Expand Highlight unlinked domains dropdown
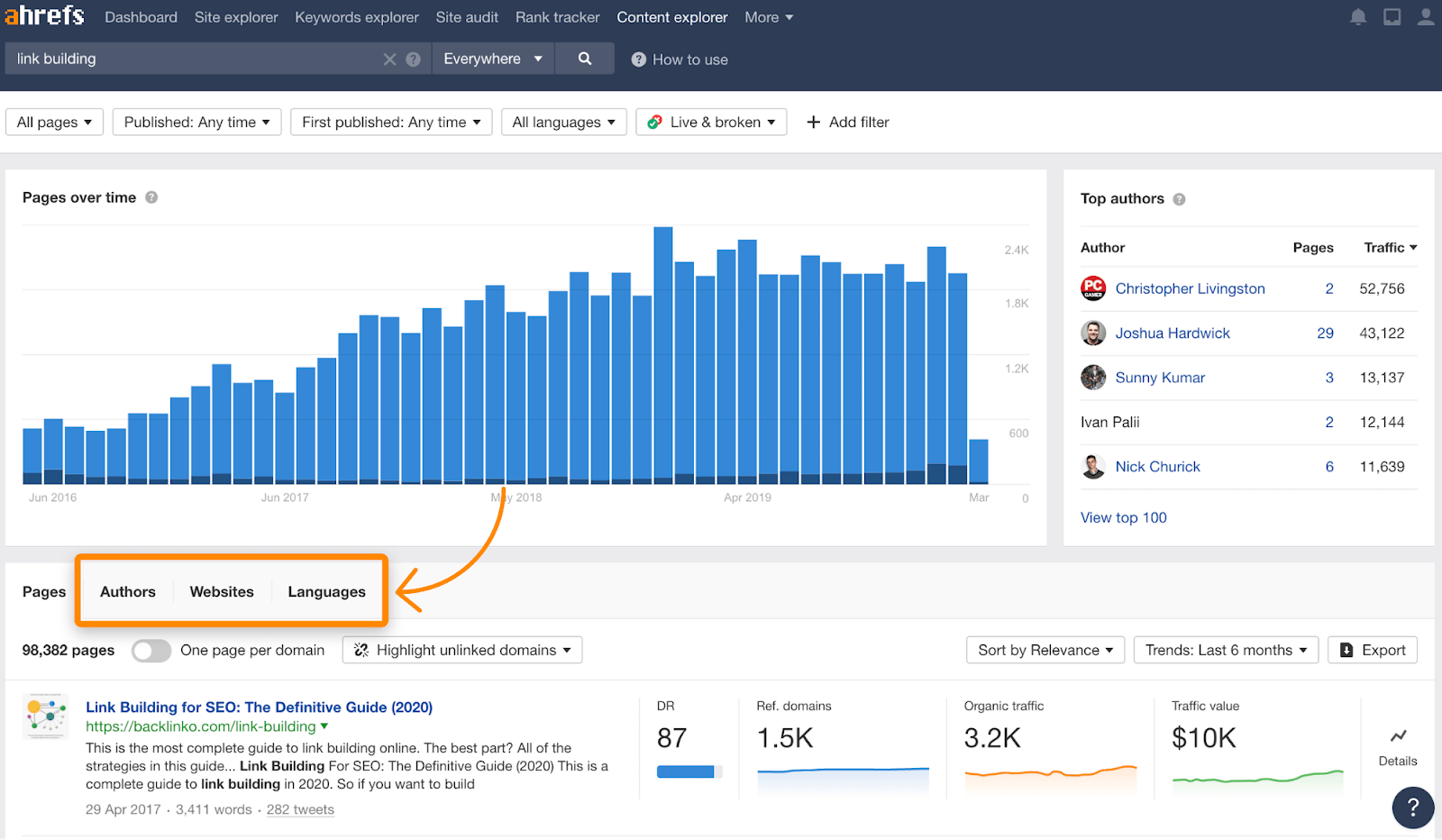 point(462,651)
